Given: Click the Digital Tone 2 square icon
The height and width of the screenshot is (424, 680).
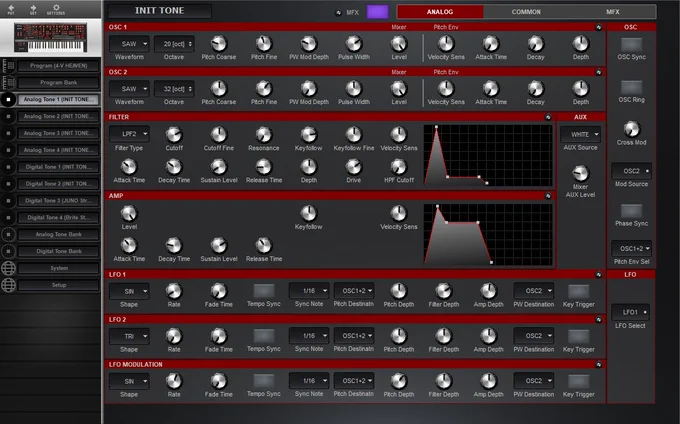Looking at the screenshot, I should coord(8,184).
